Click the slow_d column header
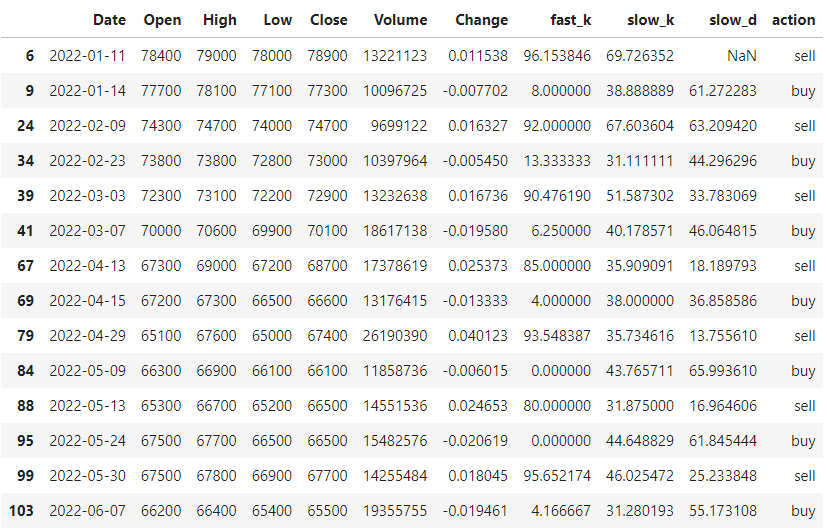827x528 pixels. click(733, 20)
